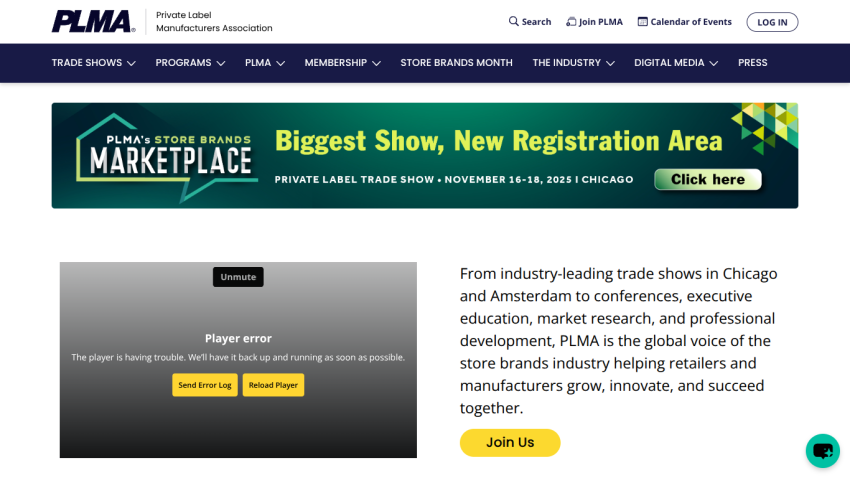Expand the Membership chevron arrow
This screenshot has width=850, height=478.
[376, 63]
